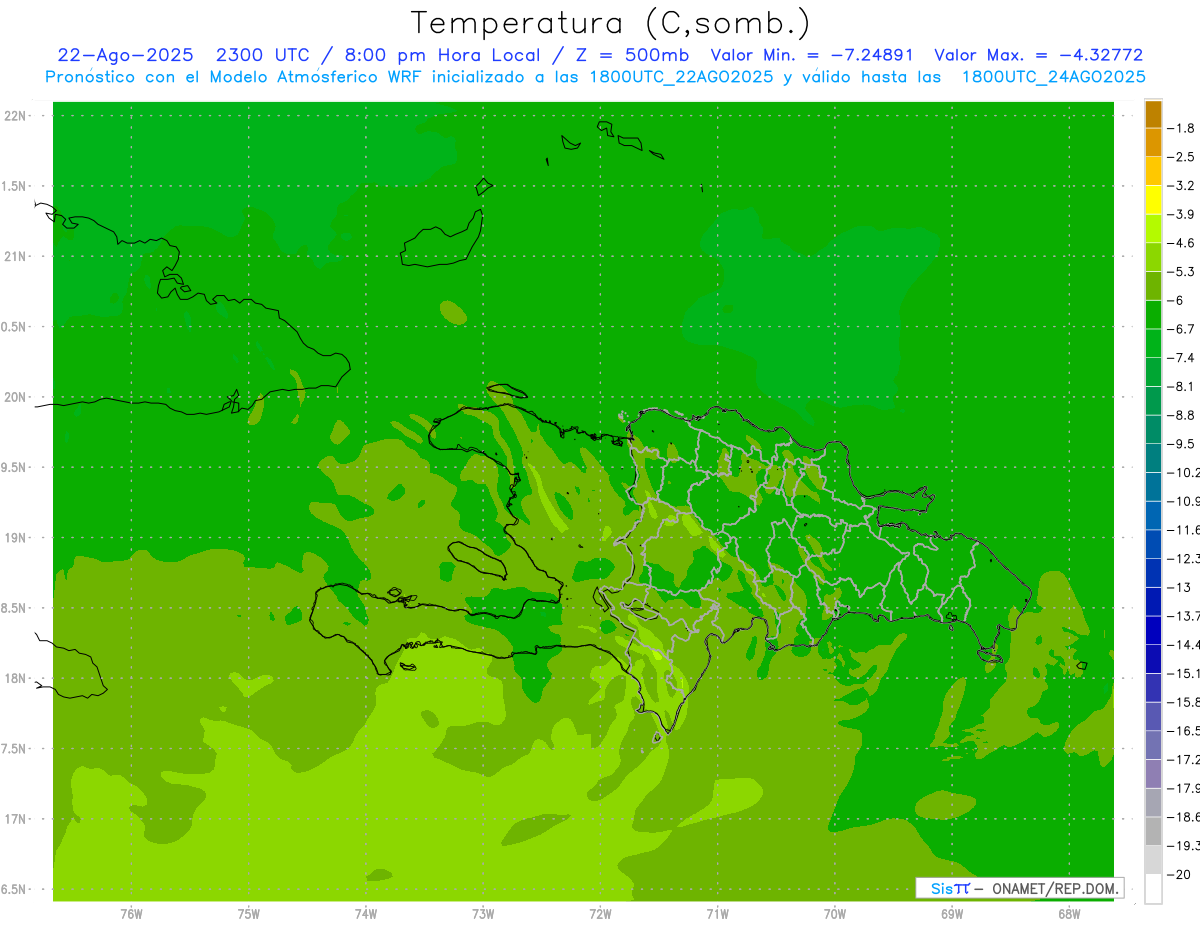
Task: Click the '21N' latitude label
Action: pos(16,257)
